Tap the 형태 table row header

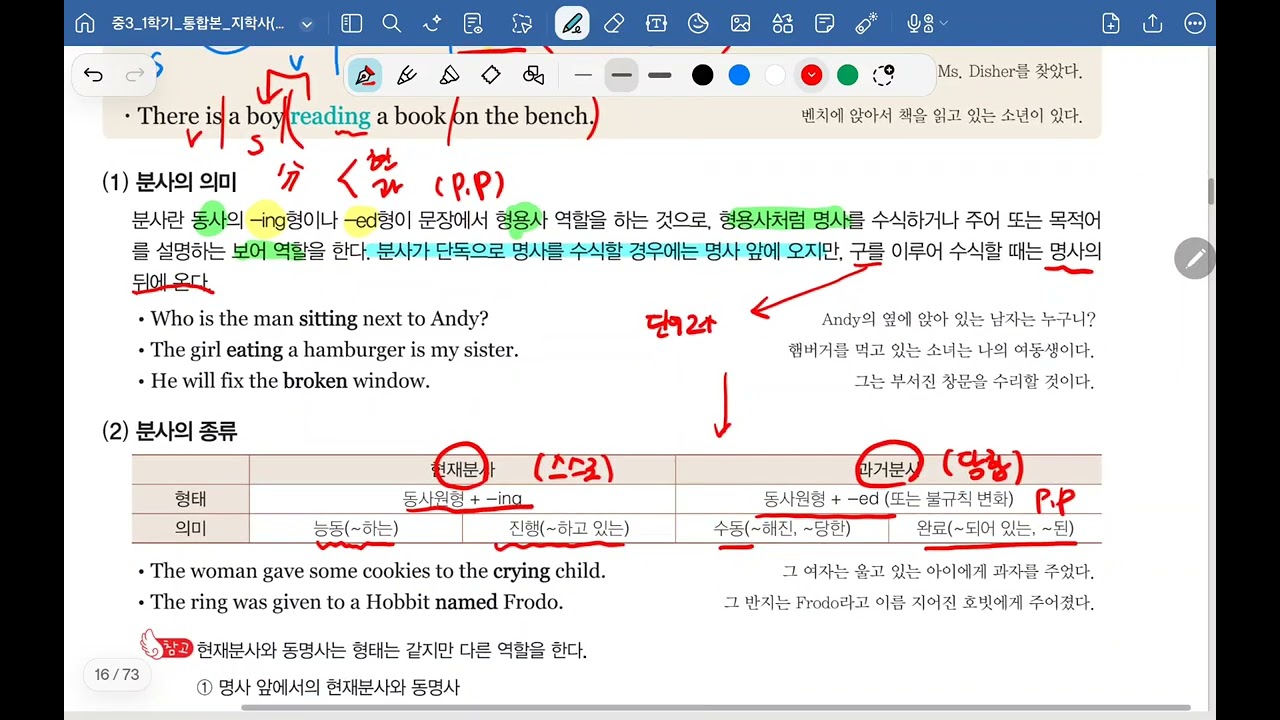pyautogui.click(x=190, y=498)
